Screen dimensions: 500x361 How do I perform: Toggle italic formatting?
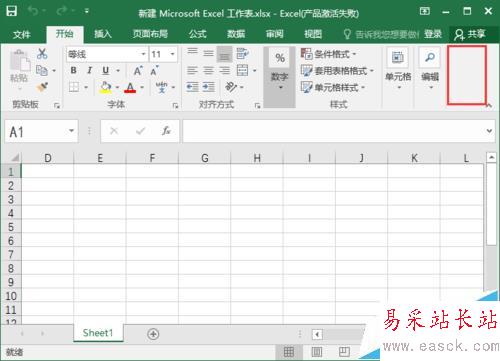click(89, 70)
